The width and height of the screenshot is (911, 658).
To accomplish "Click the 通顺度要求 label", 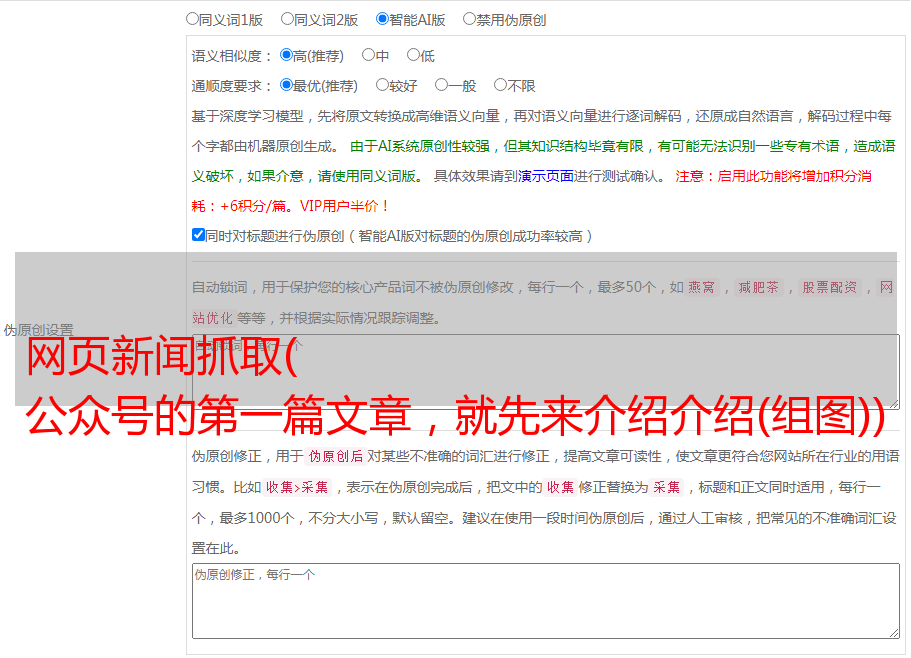I will (x=232, y=86).
